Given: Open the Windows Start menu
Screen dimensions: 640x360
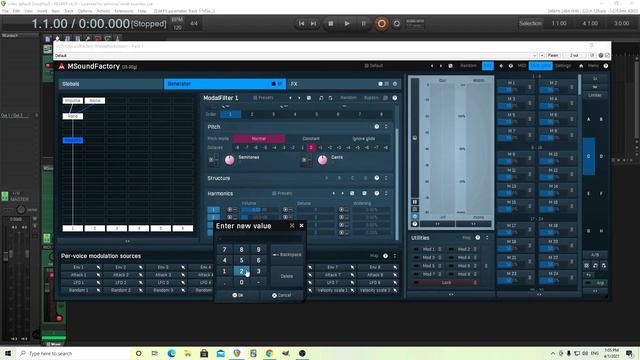Looking at the screenshot, I should (8, 353).
